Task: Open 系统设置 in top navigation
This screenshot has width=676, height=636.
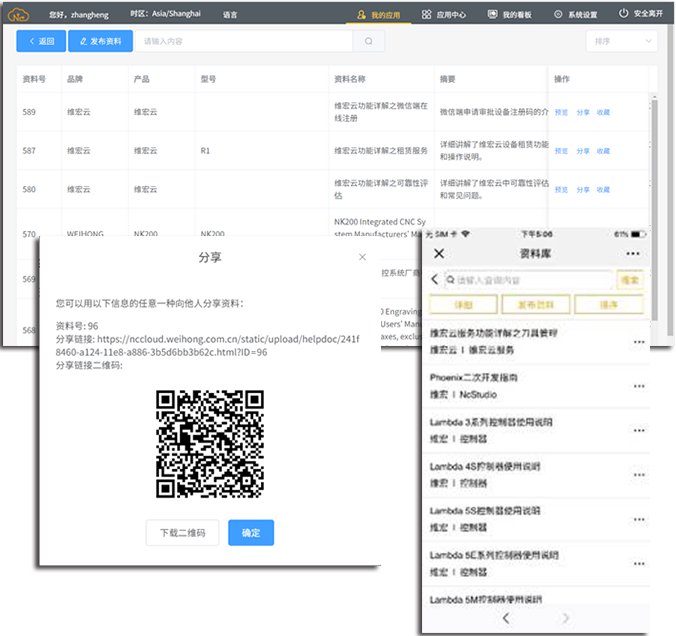Action: tap(576, 15)
